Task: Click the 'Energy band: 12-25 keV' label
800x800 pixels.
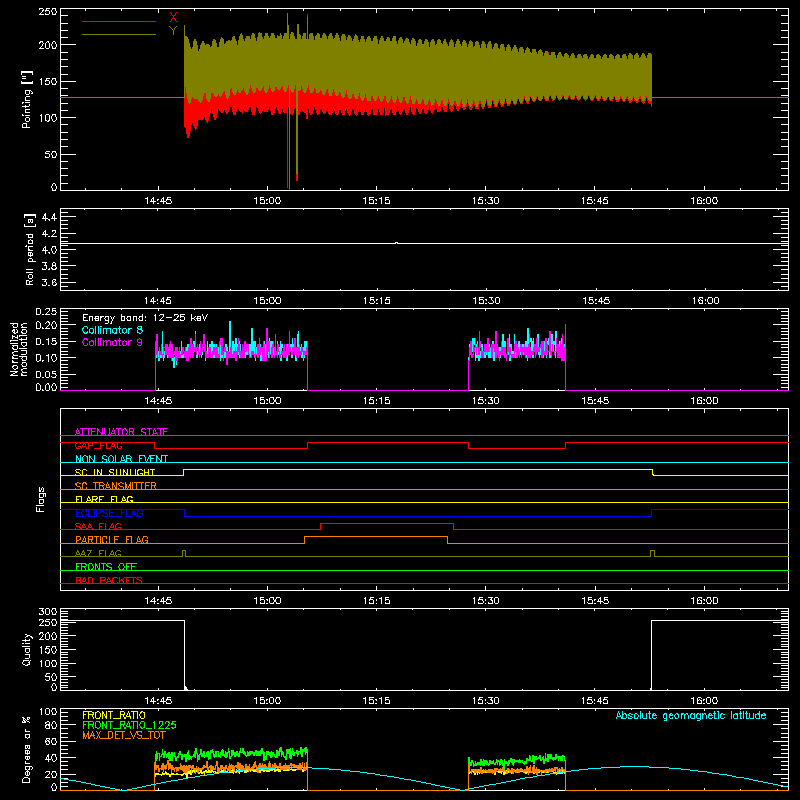Action: [145, 318]
